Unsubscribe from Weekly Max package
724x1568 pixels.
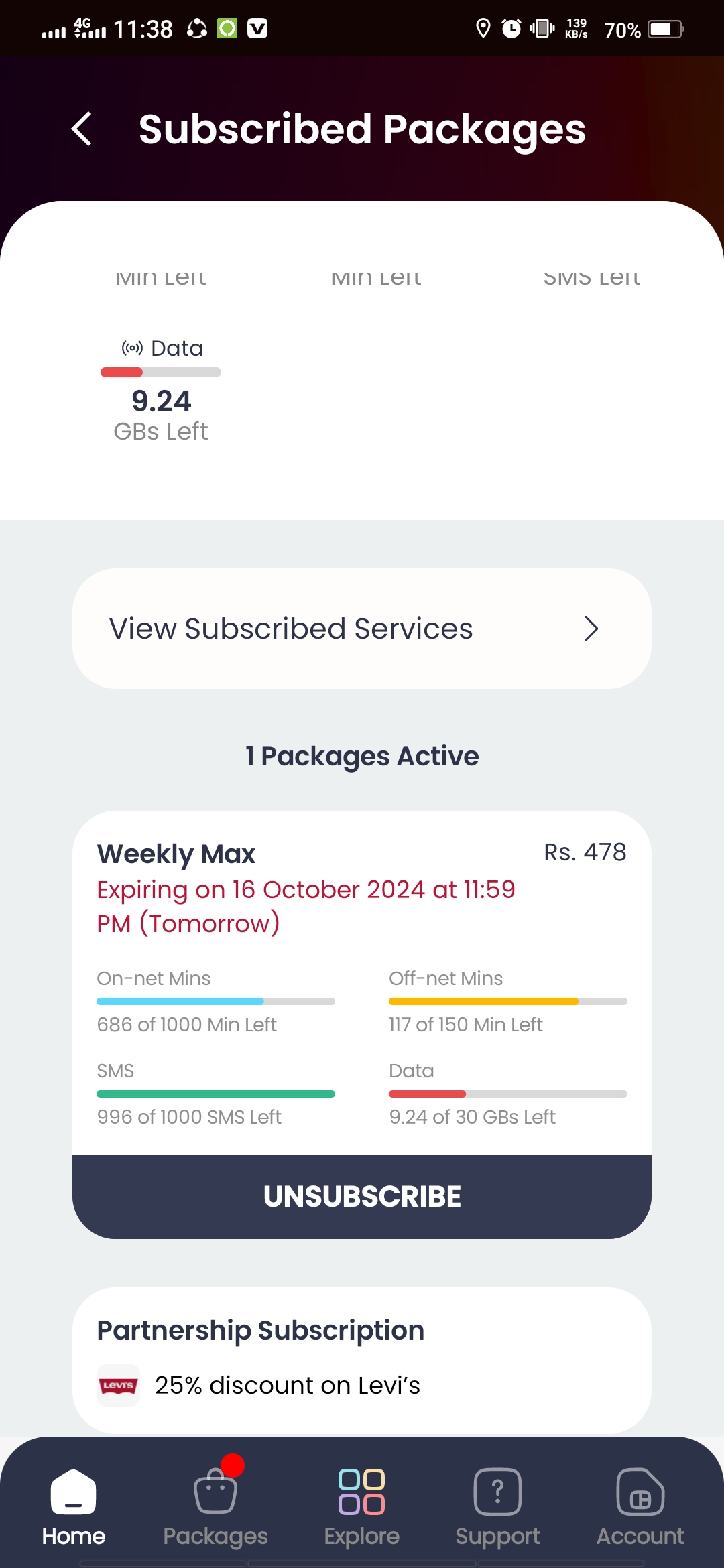click(x=362, y=1197)
